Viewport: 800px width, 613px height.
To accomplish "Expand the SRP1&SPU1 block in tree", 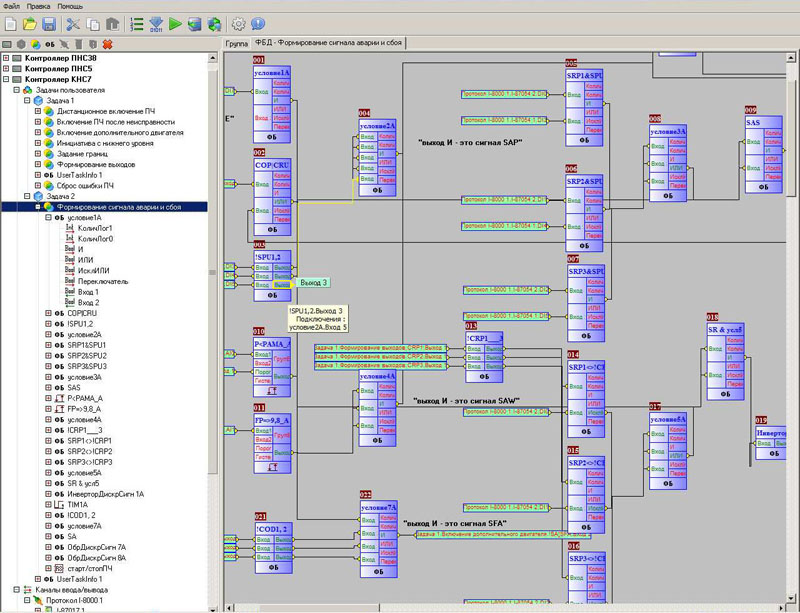I will tap(48, 345).
